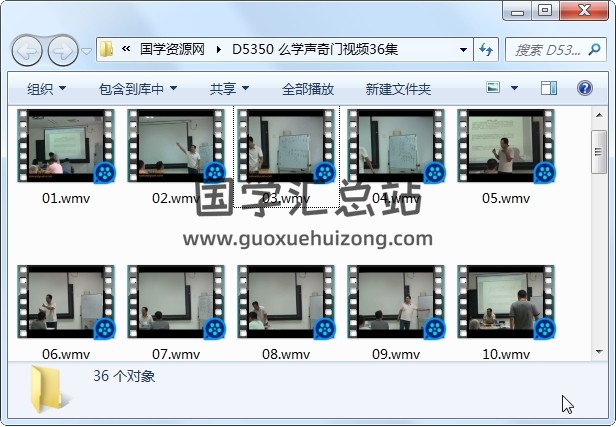Click the 07.wmv file name

coord(176,354)
